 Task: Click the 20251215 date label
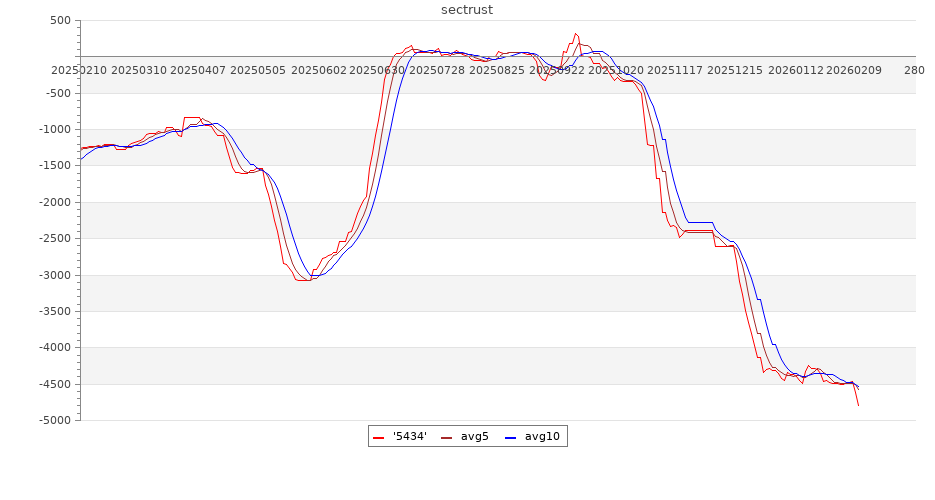(x=734, y=71)
